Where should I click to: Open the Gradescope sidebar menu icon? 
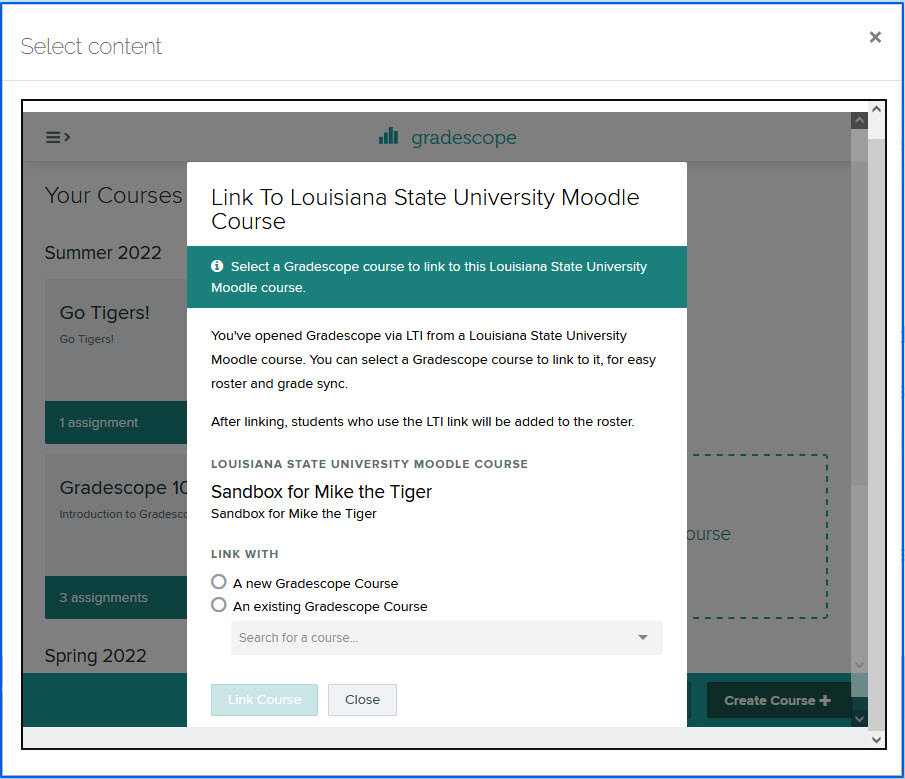(x=58, y=137)
